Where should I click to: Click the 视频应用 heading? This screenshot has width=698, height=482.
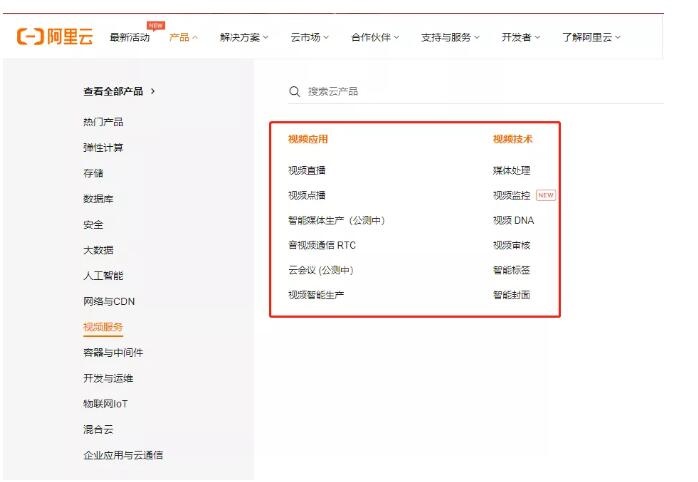click(308, 139)
